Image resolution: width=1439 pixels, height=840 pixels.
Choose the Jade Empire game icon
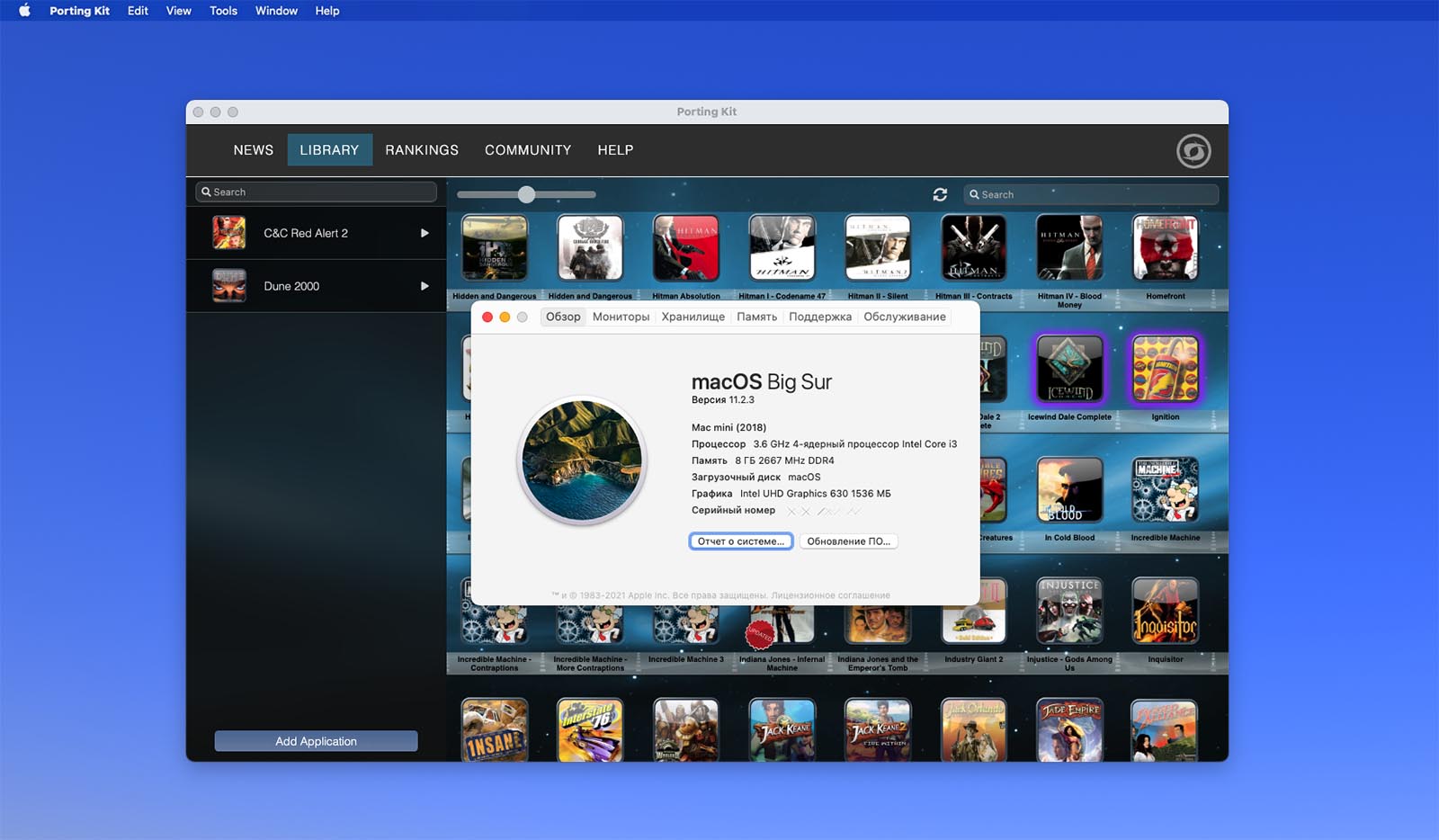1069,730
